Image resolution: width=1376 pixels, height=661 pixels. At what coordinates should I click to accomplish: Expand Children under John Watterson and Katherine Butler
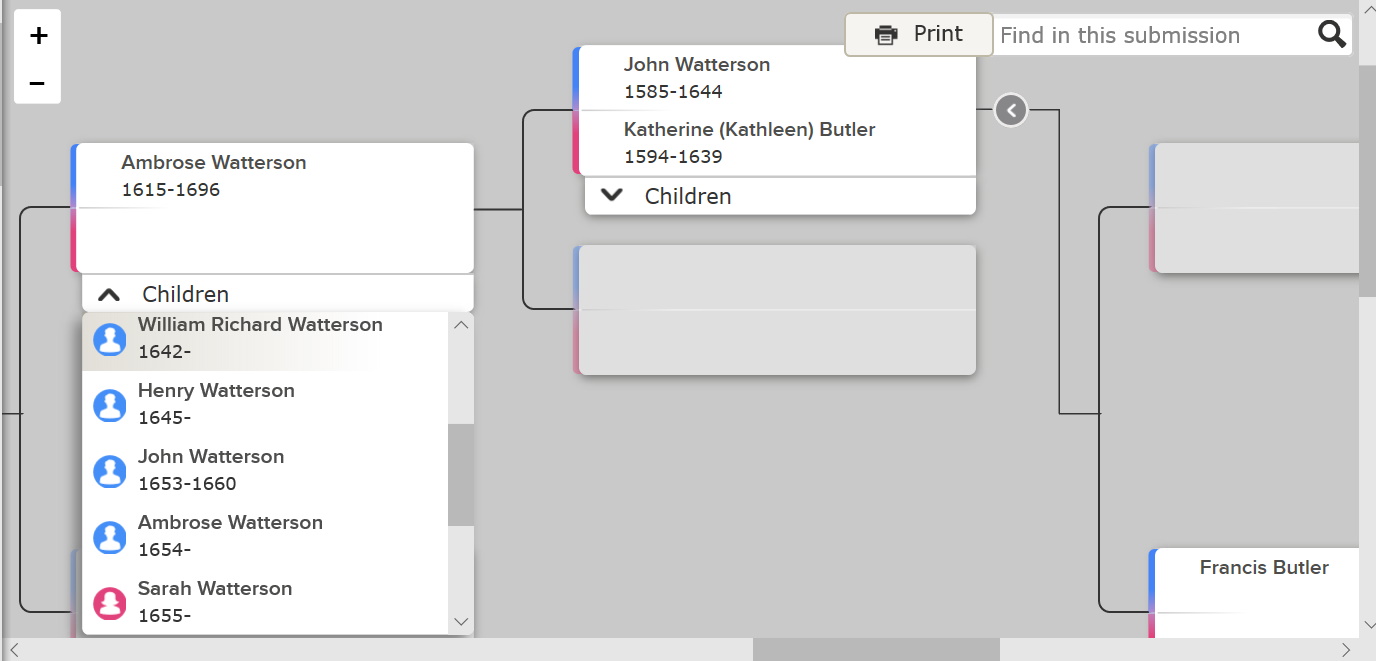[x=612, y=196]
